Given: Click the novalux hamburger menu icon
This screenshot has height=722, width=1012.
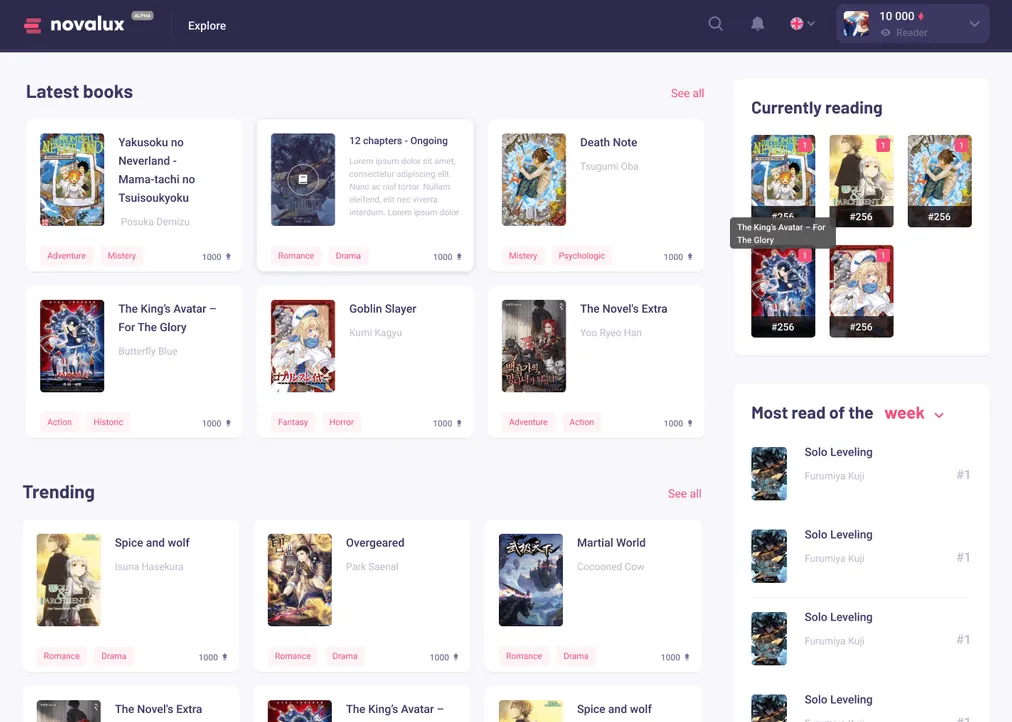Looking at the screenshot, I should (x=31, y=23).
